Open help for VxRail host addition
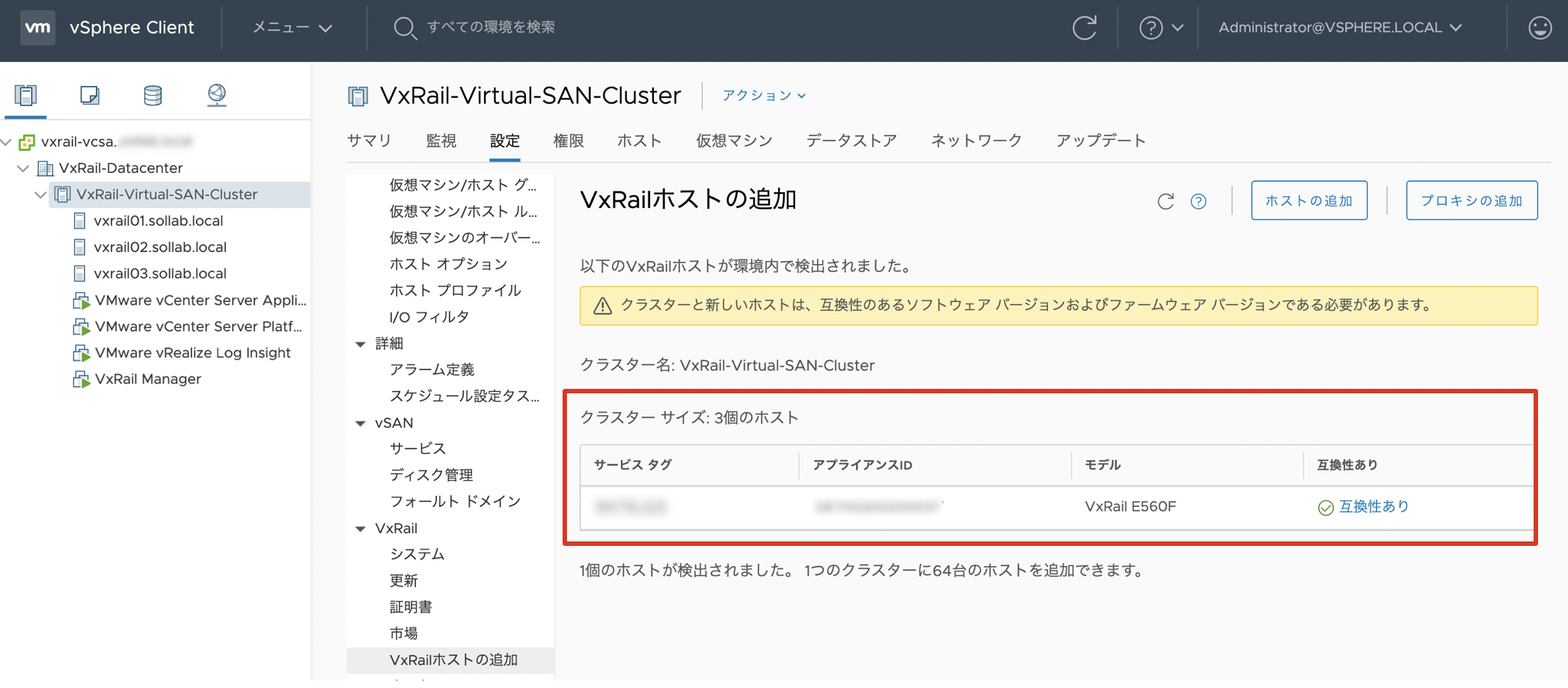Screen dimensions: 1568x688 point(1198,201)
